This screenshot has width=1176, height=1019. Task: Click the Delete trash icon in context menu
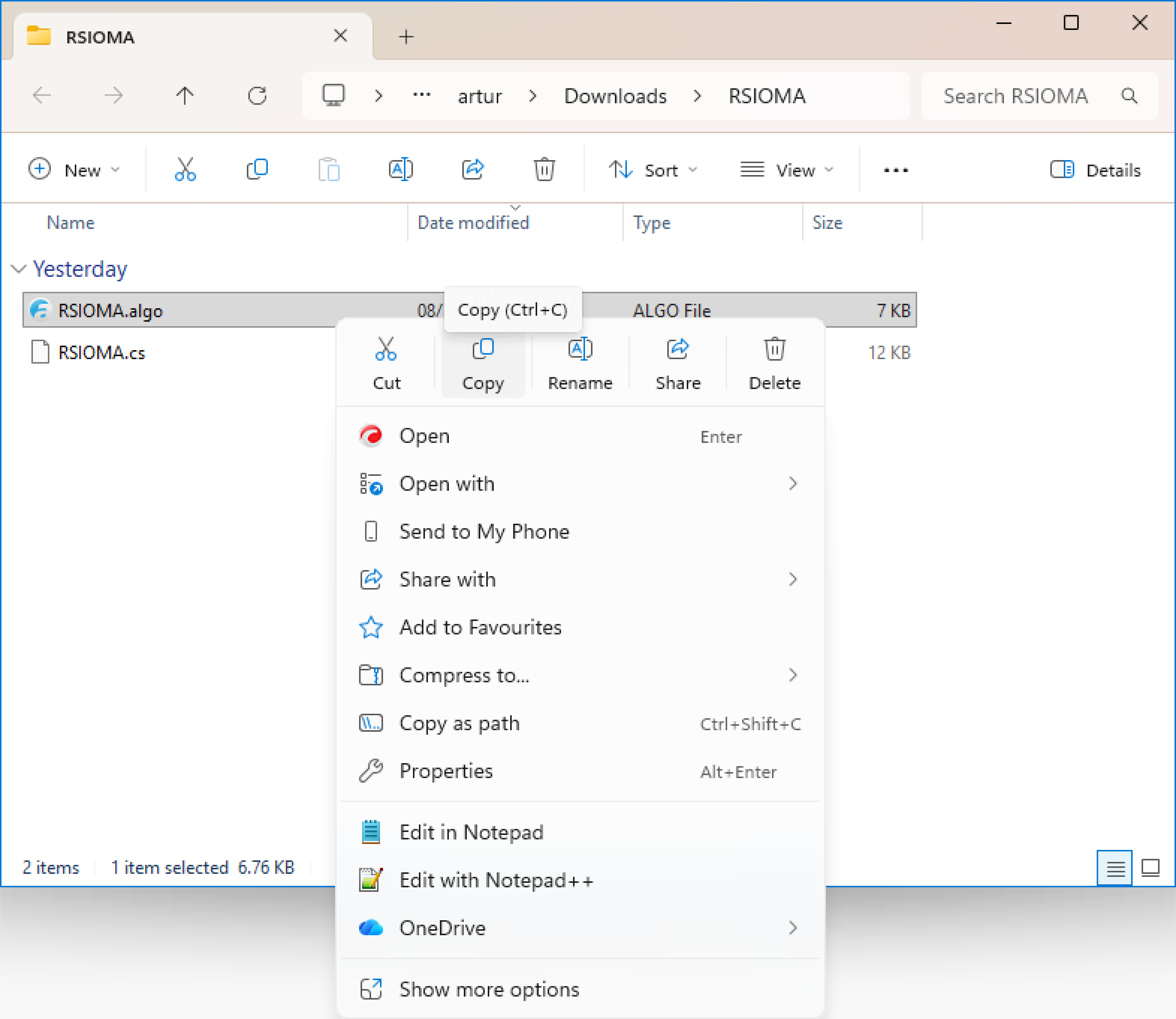tap(775, 349)
